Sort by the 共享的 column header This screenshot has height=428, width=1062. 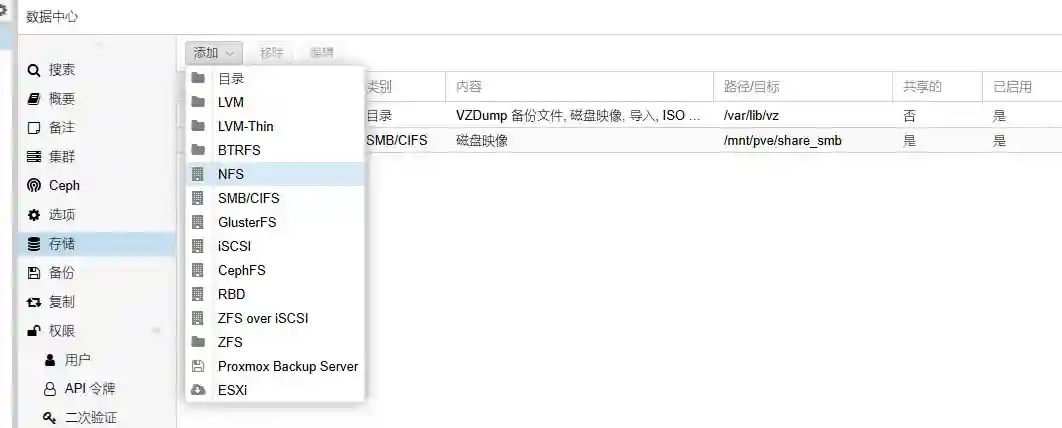click(x=937, y=87)
